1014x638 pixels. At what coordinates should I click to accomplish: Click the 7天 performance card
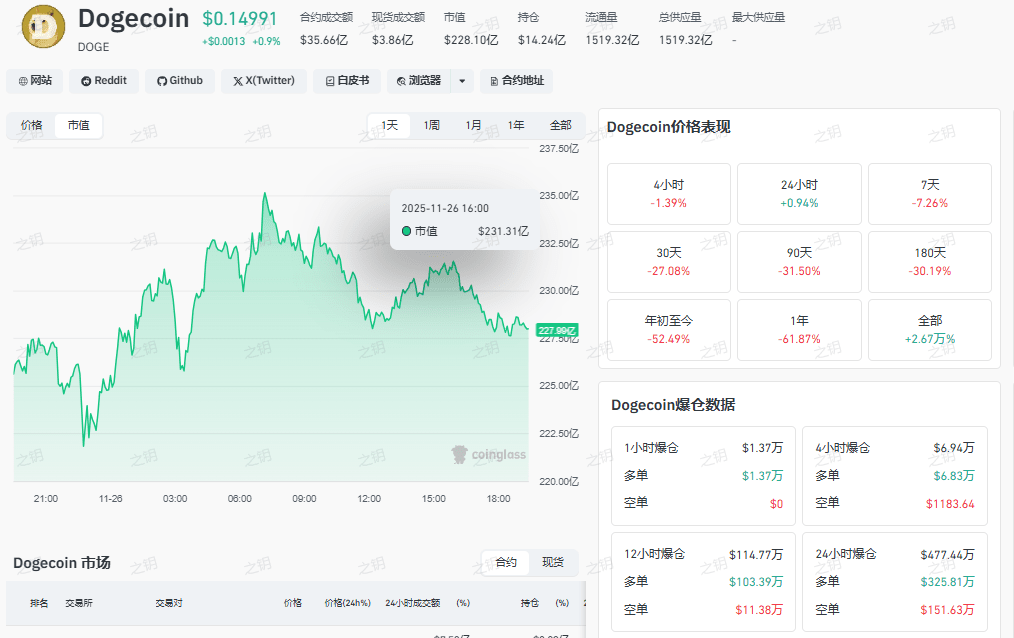point(930,194)
